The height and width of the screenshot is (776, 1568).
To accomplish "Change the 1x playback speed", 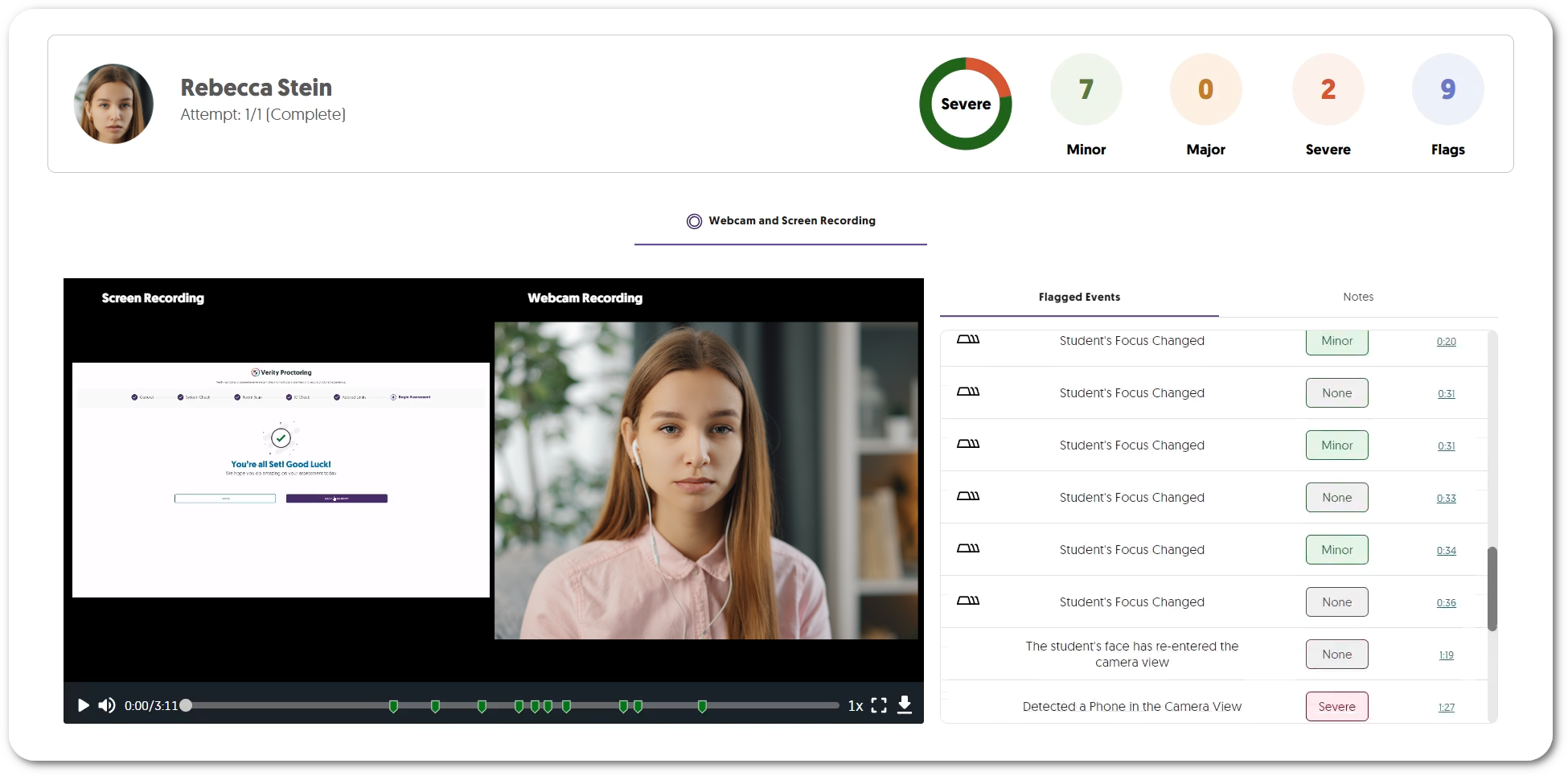I will click(855, 705).
